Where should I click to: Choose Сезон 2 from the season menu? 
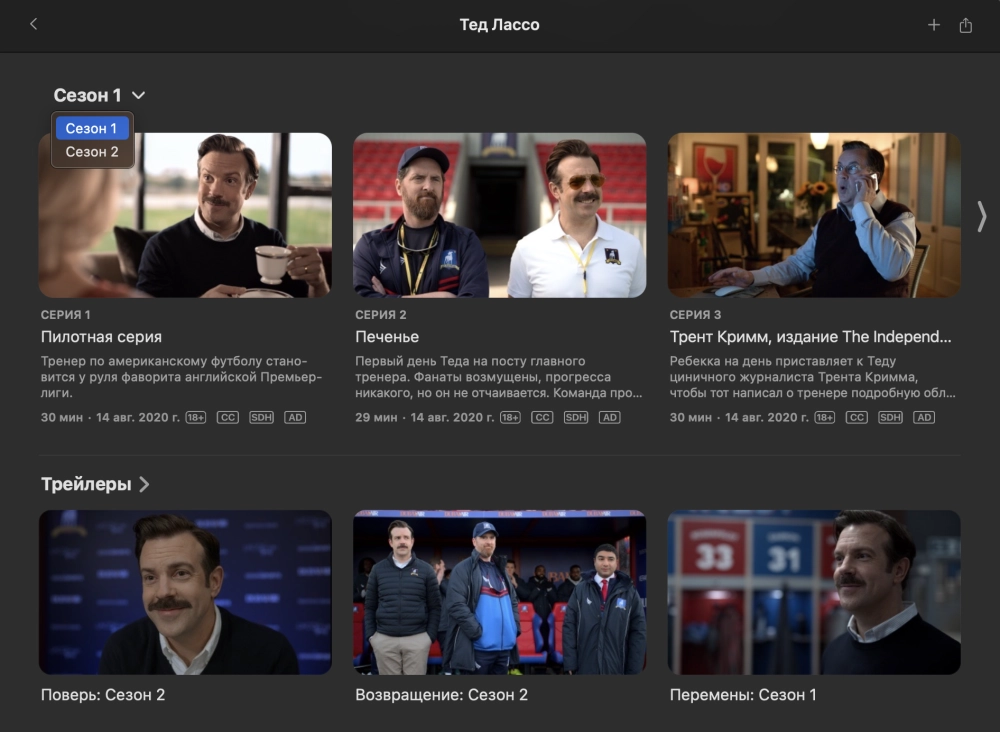click(92, 152)
